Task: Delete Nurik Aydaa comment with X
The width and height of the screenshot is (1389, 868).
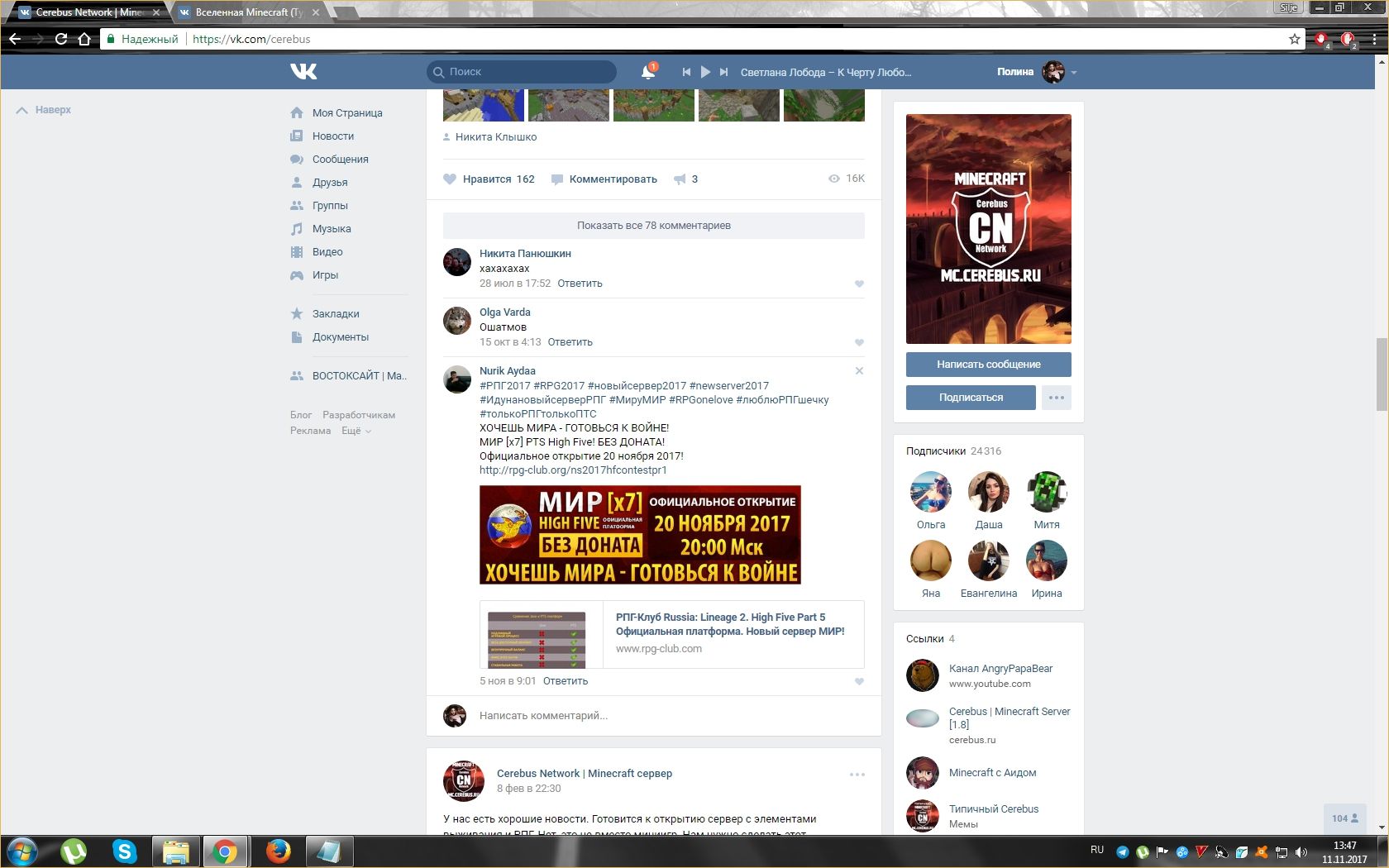Action: pyautogui.click(x=859, y=370)
